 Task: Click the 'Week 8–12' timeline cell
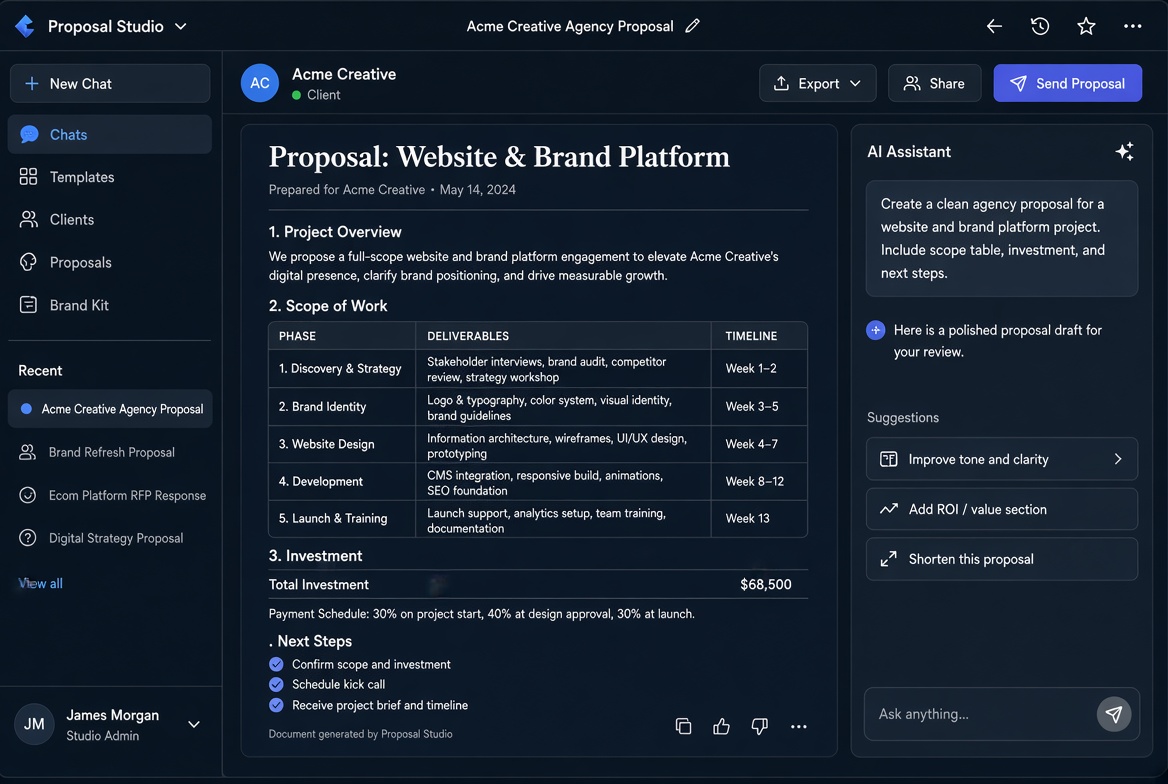(x=759, y=481)
